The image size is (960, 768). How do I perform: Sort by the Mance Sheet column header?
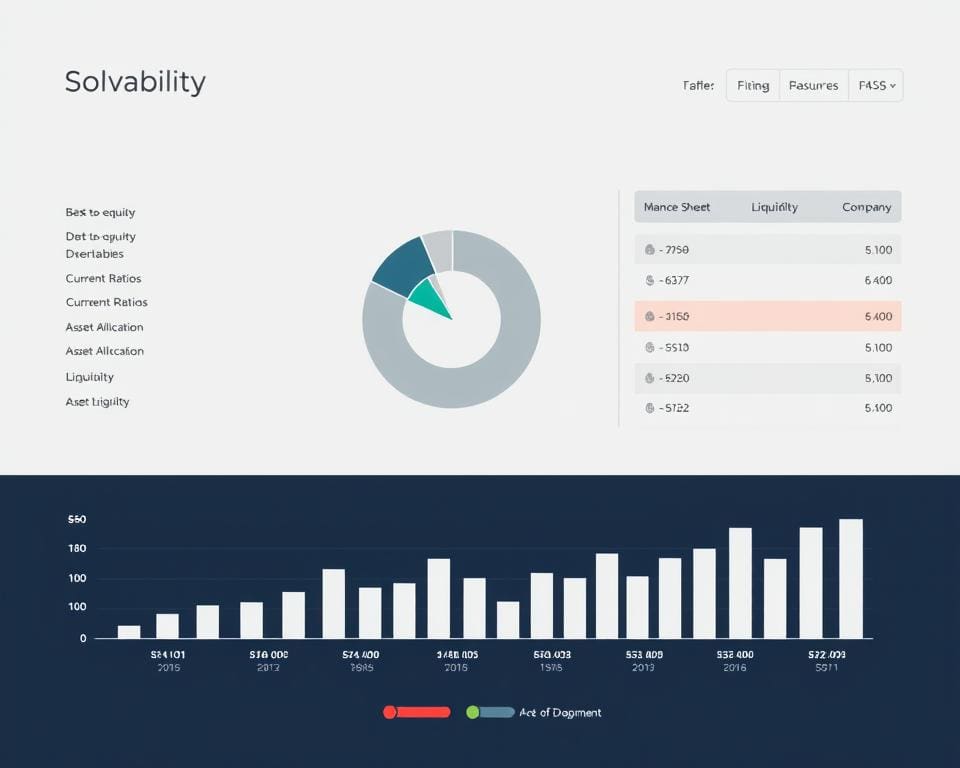click(677, 207)
